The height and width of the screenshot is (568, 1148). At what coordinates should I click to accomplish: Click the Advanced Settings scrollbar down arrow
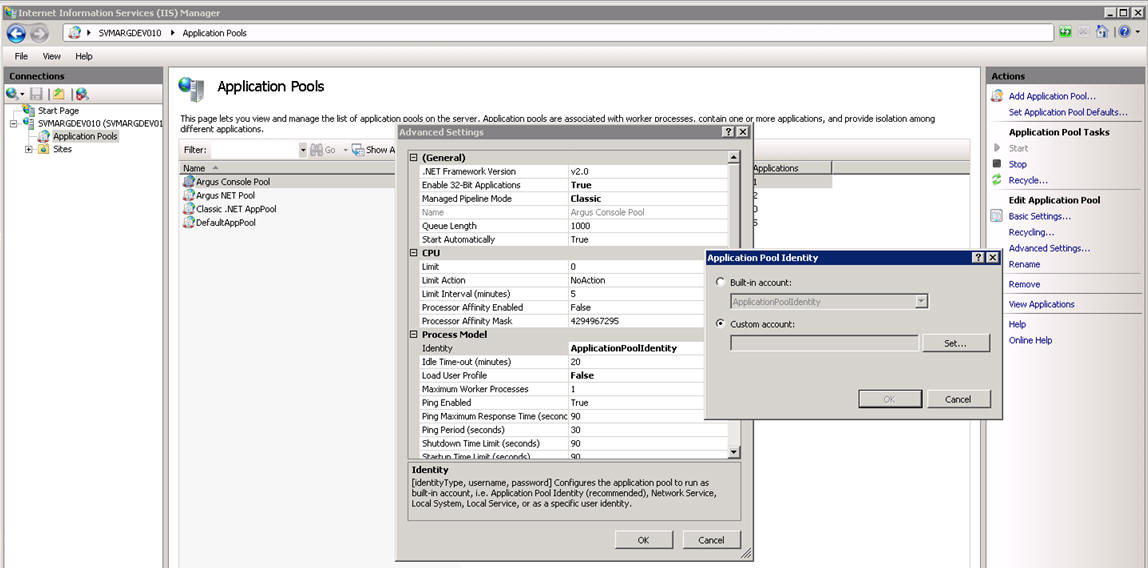coord(734,453)
